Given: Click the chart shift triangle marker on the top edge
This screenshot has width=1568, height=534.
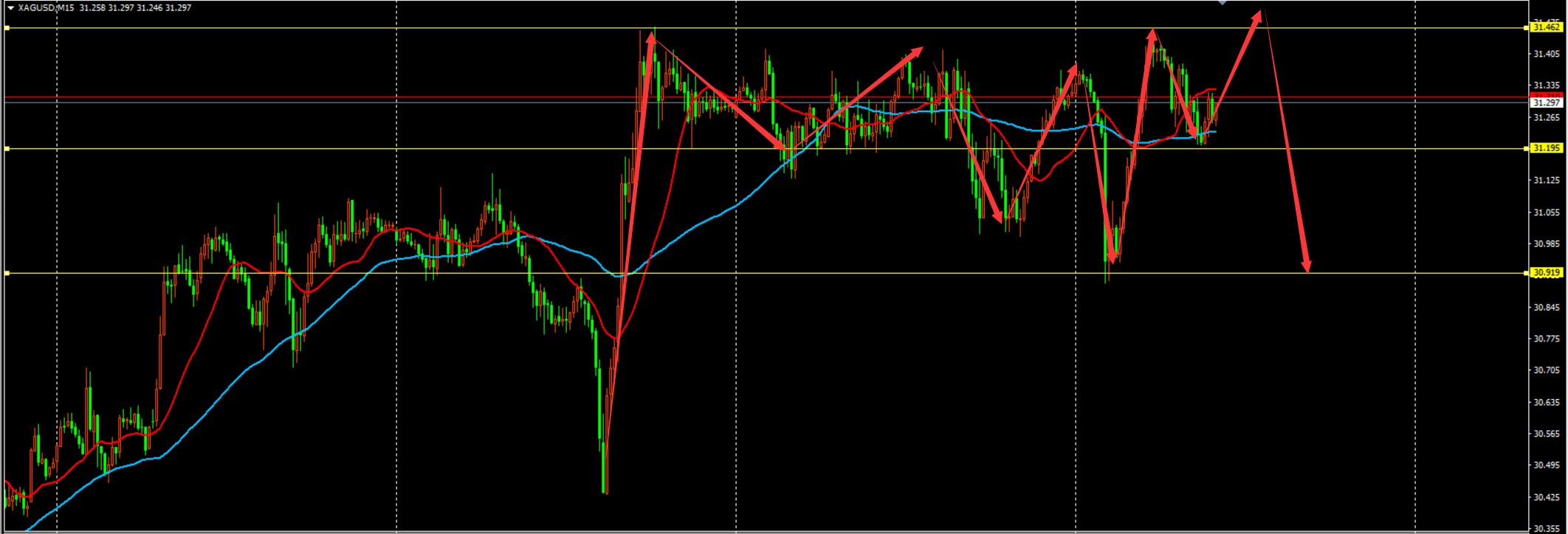Looking at the screenshot, I should [1223, 2].
